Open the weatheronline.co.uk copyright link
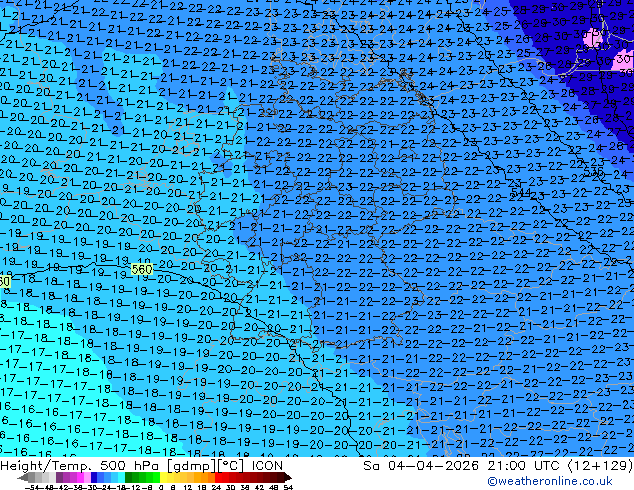This screenshot has height=490, width=634. (550, 481)
